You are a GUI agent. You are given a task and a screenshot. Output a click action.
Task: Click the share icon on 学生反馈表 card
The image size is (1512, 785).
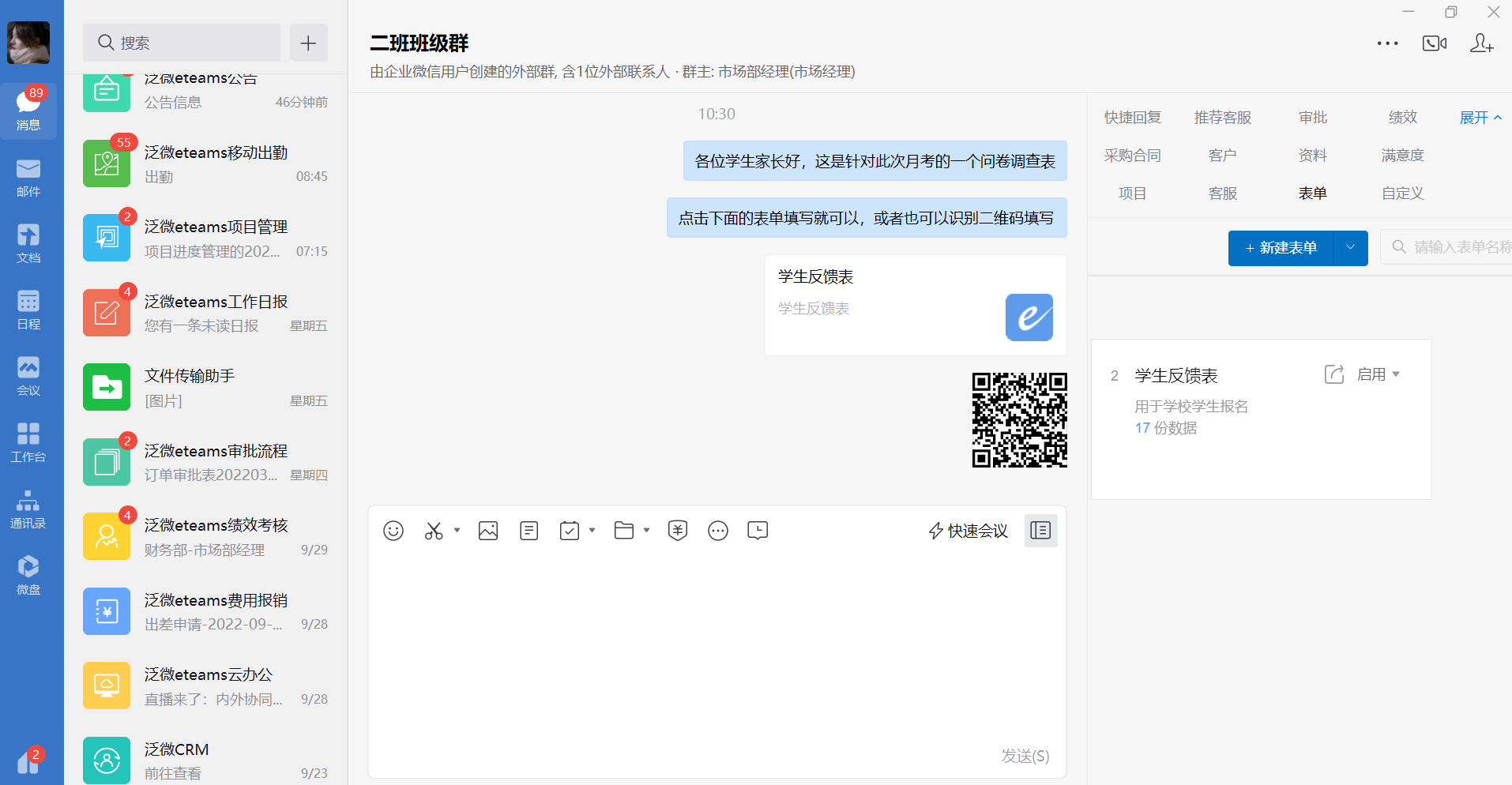tap(1334, 374)
